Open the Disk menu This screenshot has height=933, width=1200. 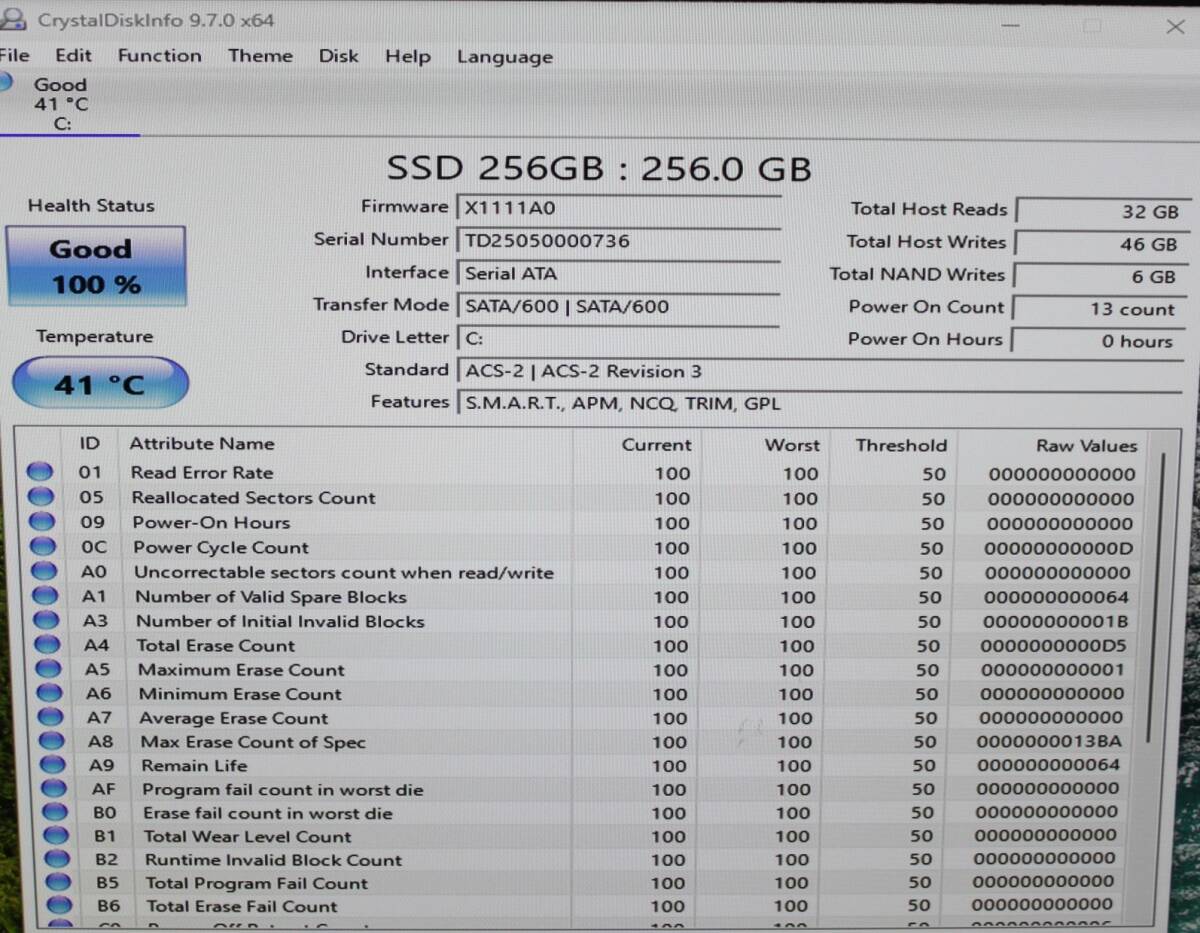click(x=338, y=55)
